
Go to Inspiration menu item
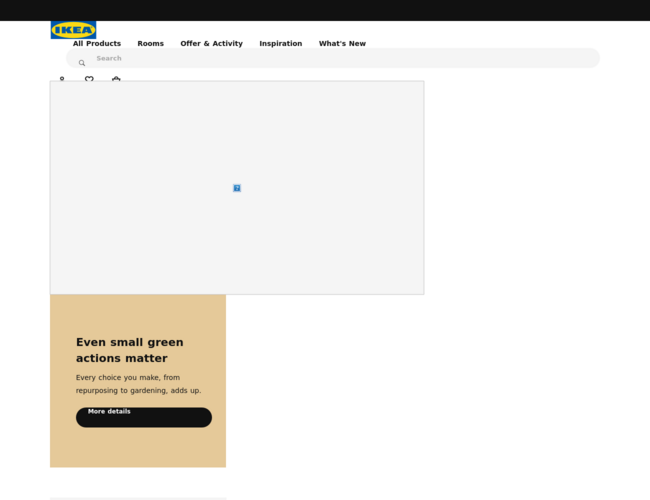tap(281, 44)
